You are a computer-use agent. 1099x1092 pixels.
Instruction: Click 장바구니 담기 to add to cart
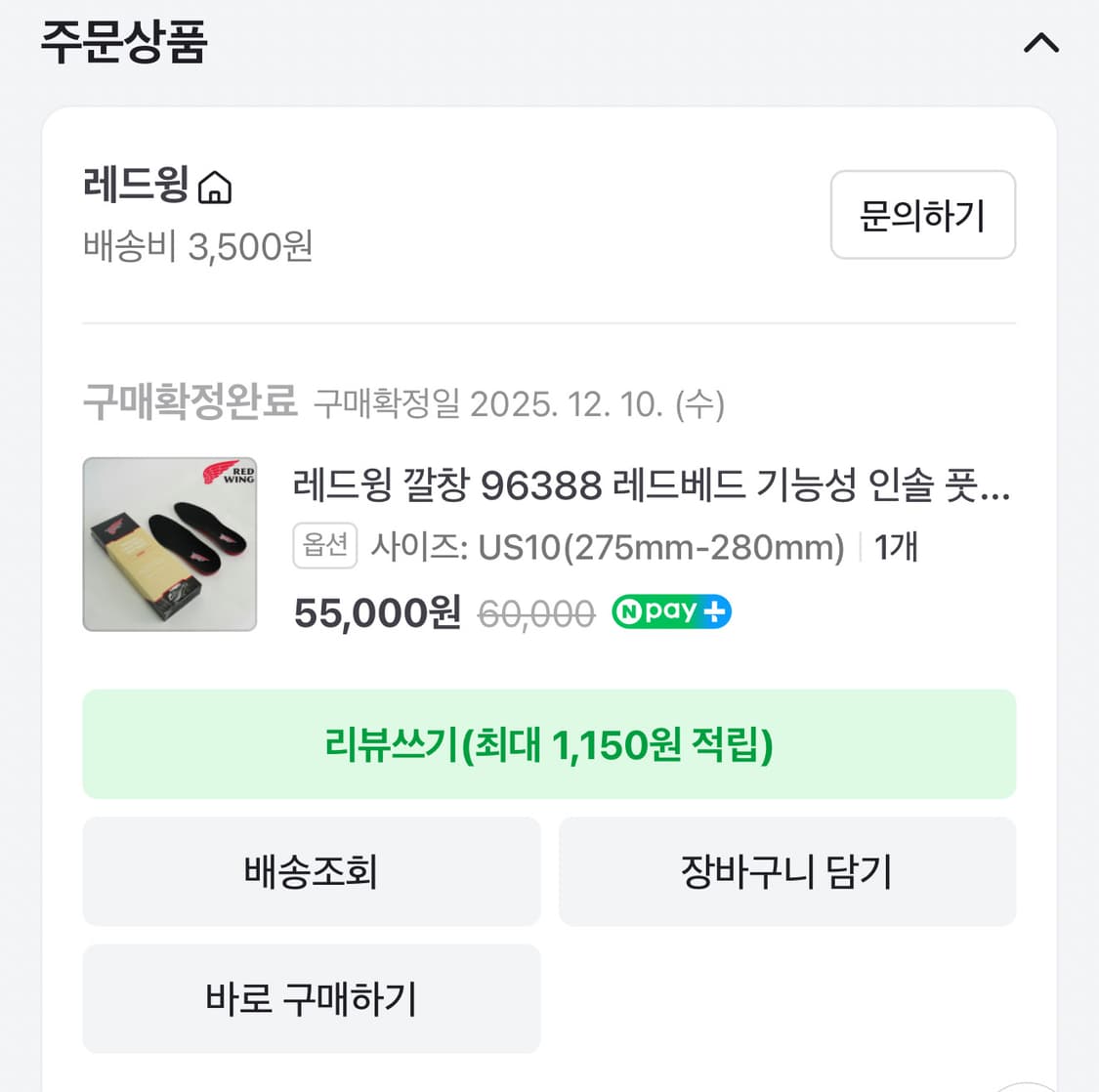click(x=786, y=871)
